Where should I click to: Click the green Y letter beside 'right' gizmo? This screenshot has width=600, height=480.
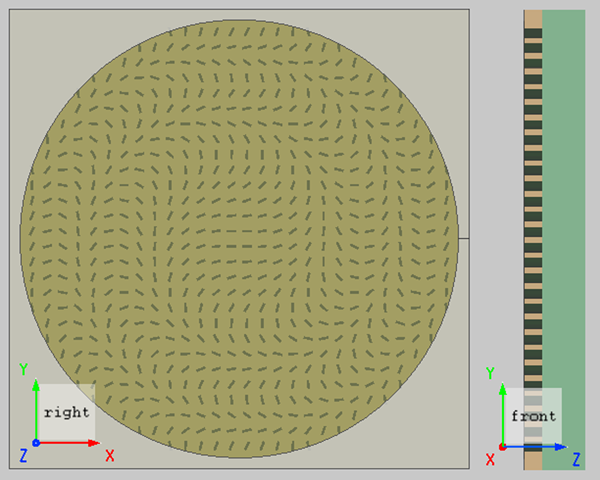click(x=23, y=369)
